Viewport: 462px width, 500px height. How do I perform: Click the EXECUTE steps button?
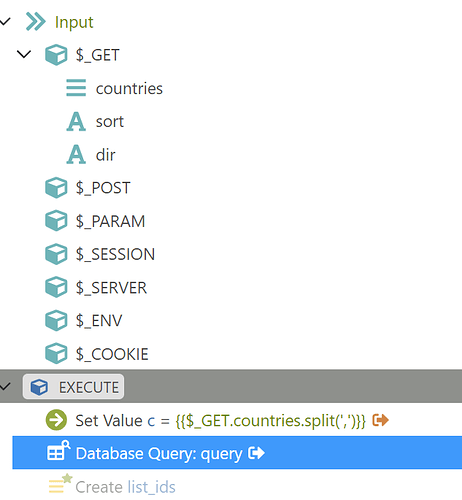tap(73, 387)
